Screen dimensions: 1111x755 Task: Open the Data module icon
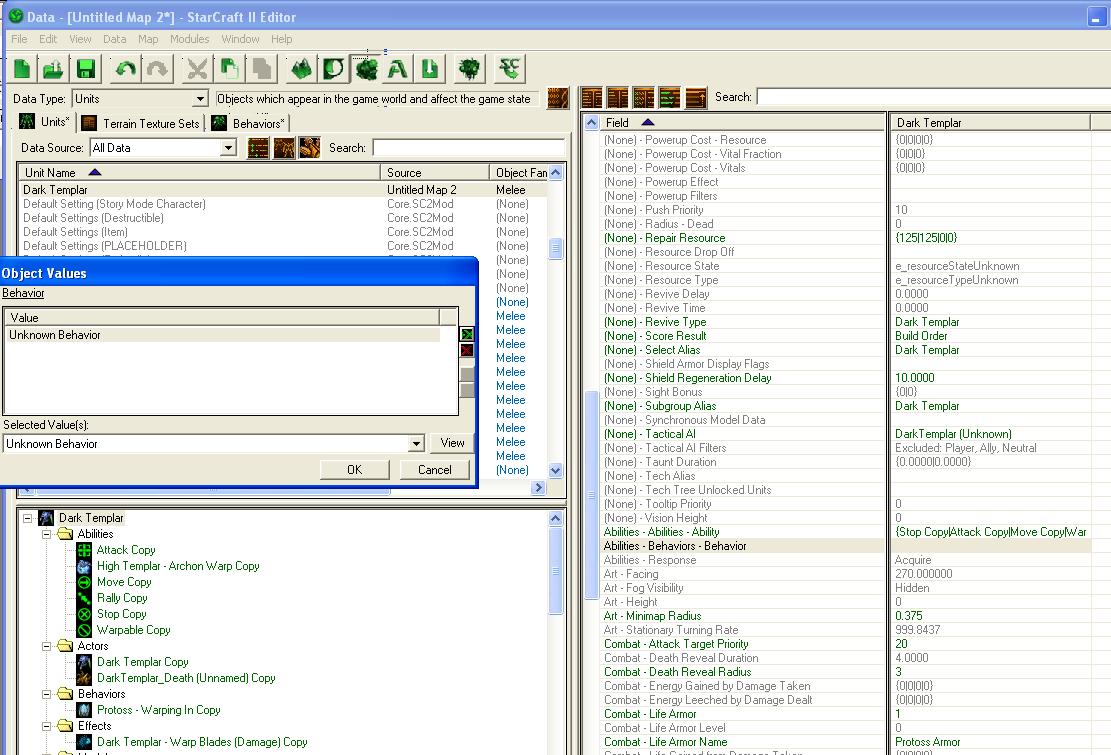coord(366,69)
